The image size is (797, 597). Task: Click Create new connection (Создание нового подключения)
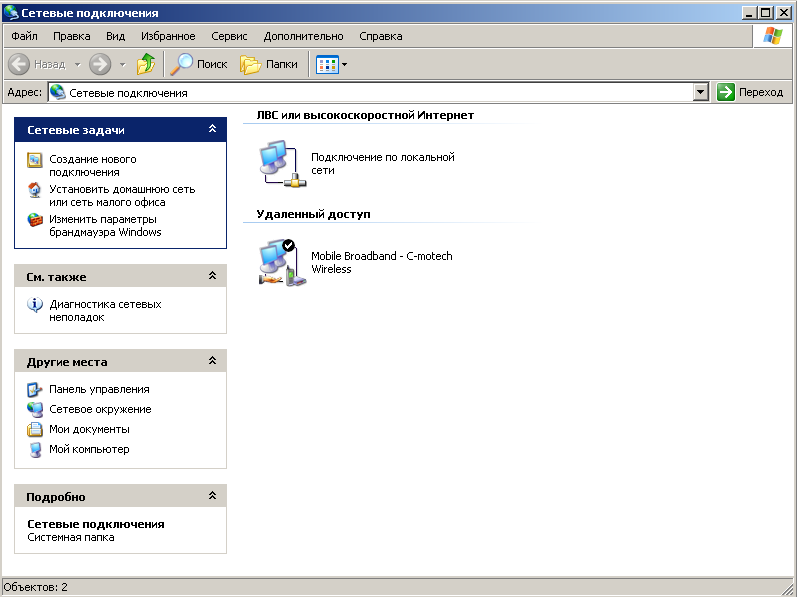[93, 165]
